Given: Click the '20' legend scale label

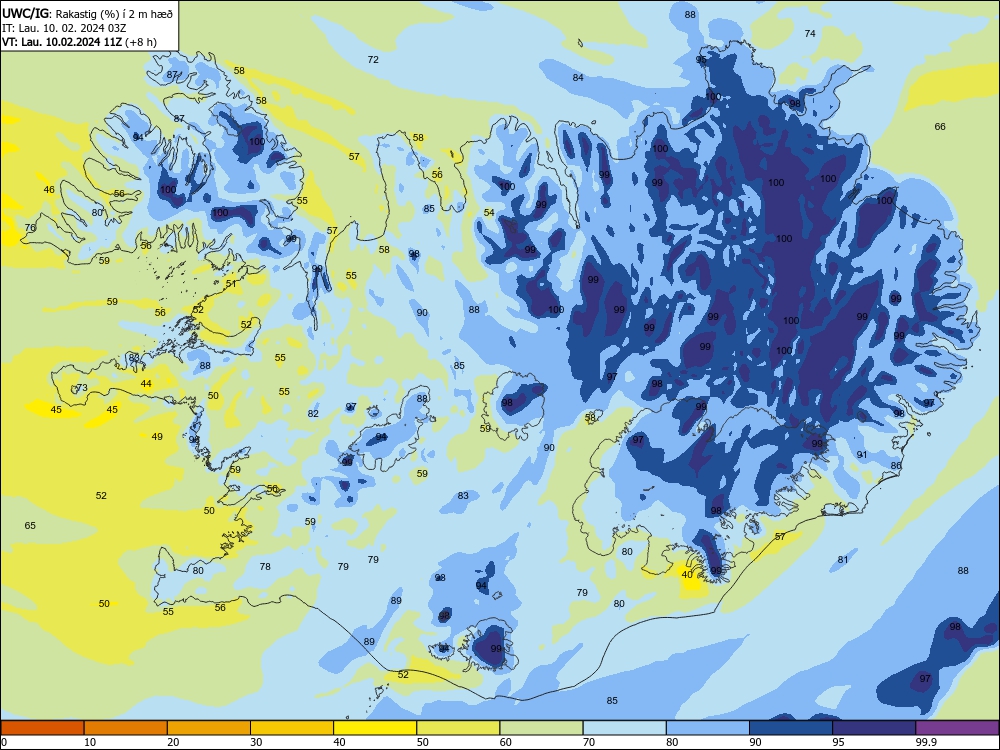Looking at the screenshot, I should tap(173, 742).
